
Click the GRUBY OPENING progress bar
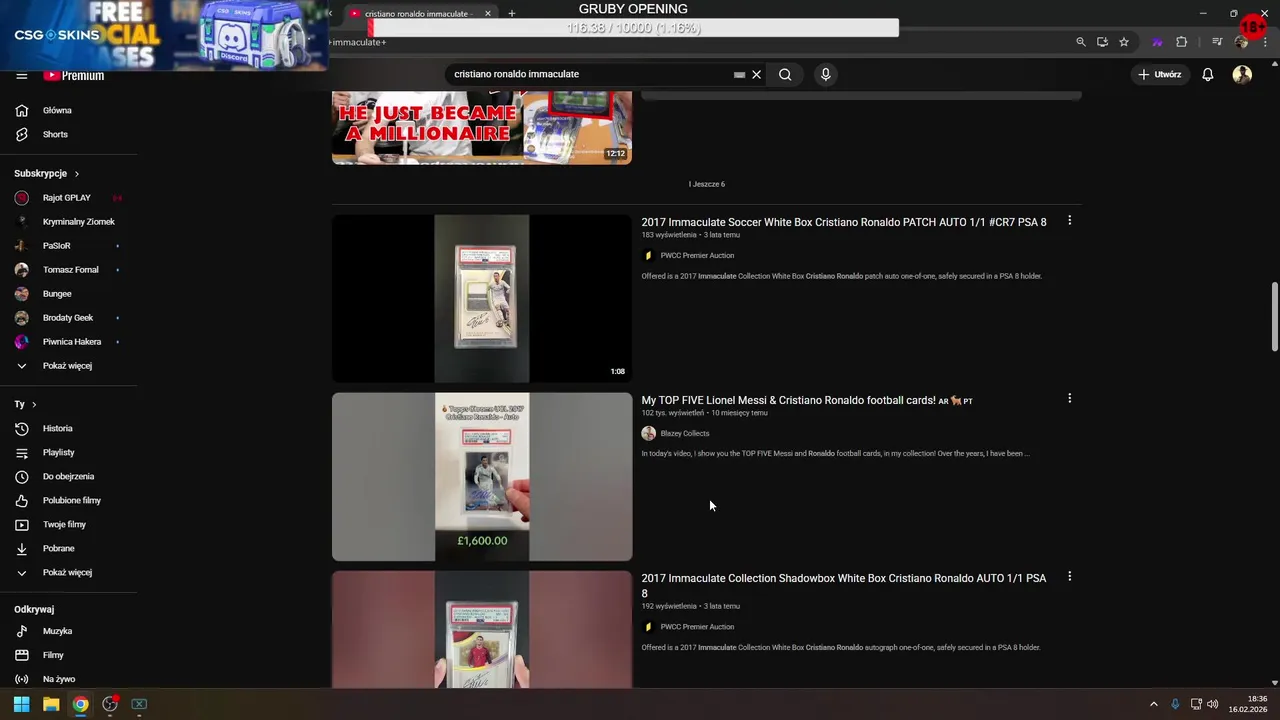pyautogui.click(x=634, y=28)
